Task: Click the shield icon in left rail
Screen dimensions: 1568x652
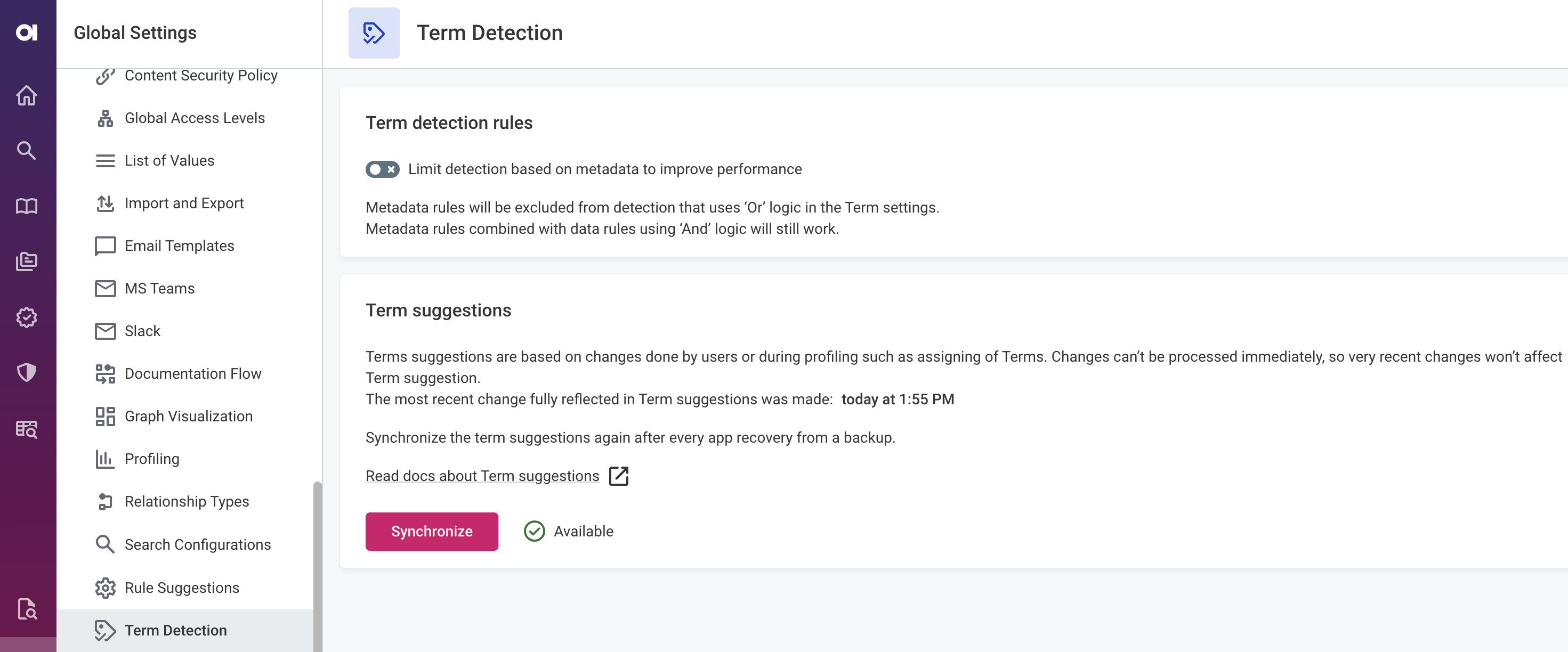Action: pyautogui.click(x=27, y=372)
